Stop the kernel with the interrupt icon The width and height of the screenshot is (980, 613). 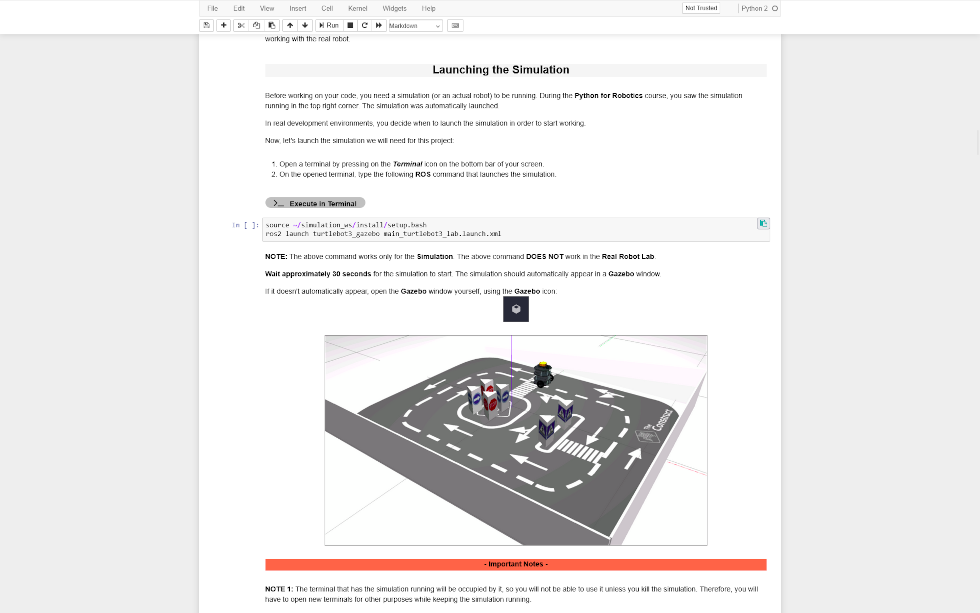tap(350, 25)
